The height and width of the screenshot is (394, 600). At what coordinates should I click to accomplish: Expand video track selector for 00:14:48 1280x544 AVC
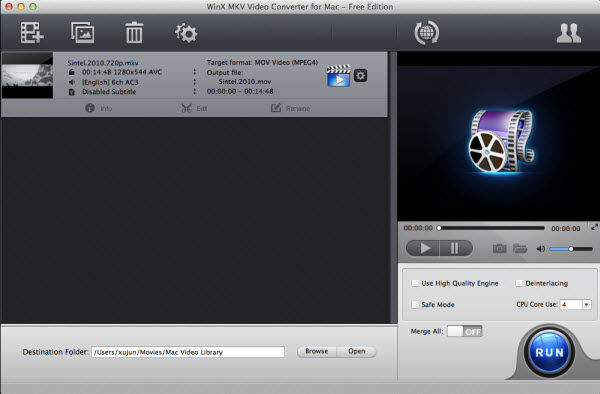pos(194,72)
